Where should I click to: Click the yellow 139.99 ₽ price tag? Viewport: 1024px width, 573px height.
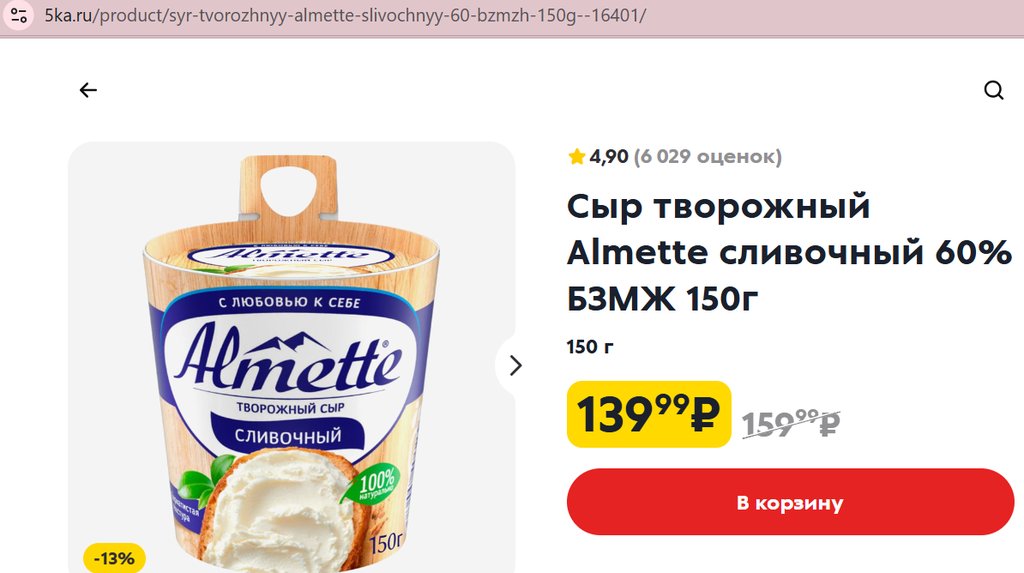[648, 414]
